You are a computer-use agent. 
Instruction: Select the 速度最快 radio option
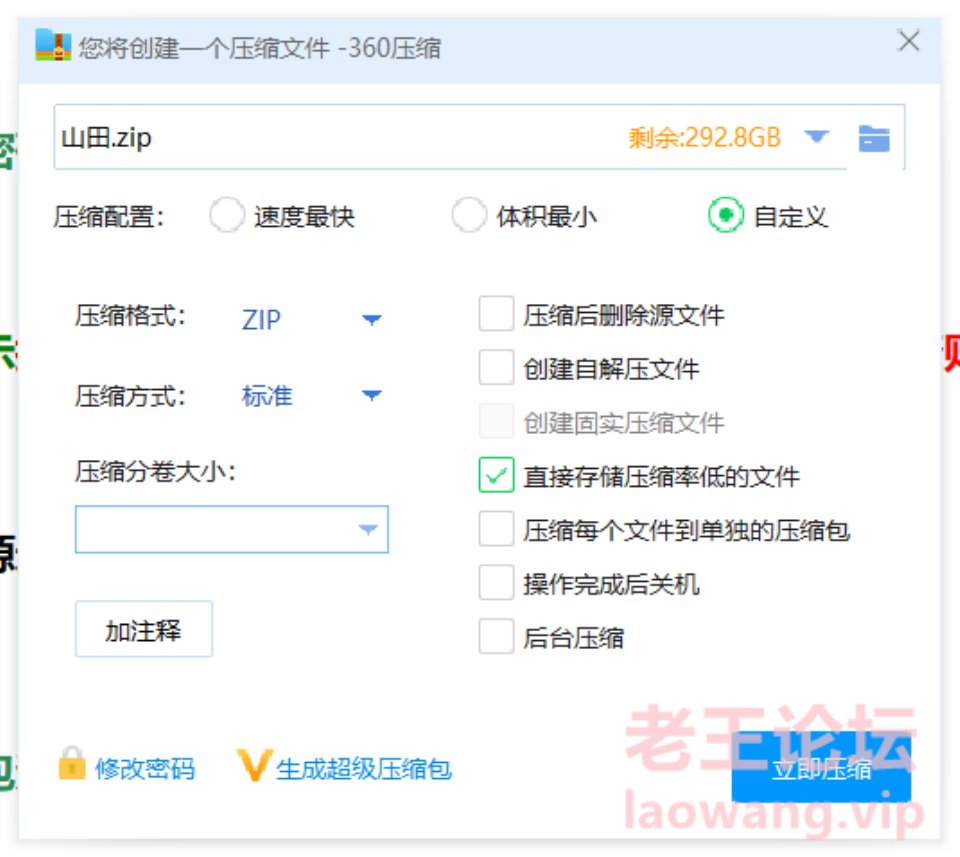[x=227, y=215]
